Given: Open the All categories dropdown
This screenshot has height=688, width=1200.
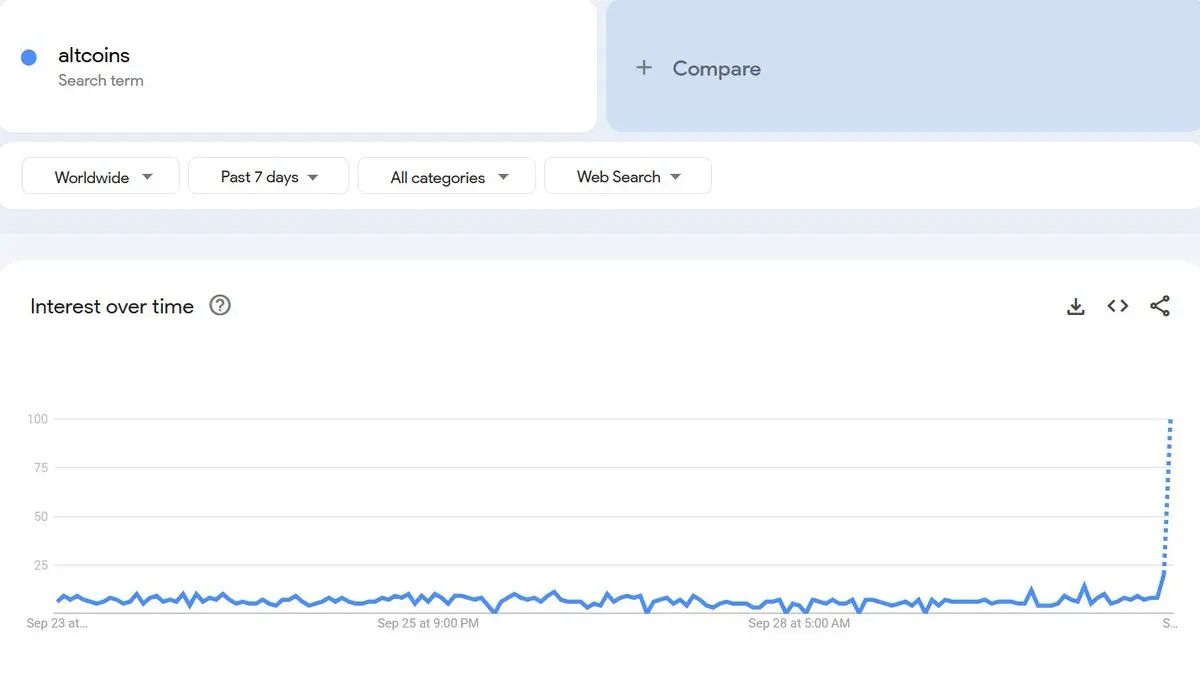Looking at the screenshot, I should coord(447,176).
